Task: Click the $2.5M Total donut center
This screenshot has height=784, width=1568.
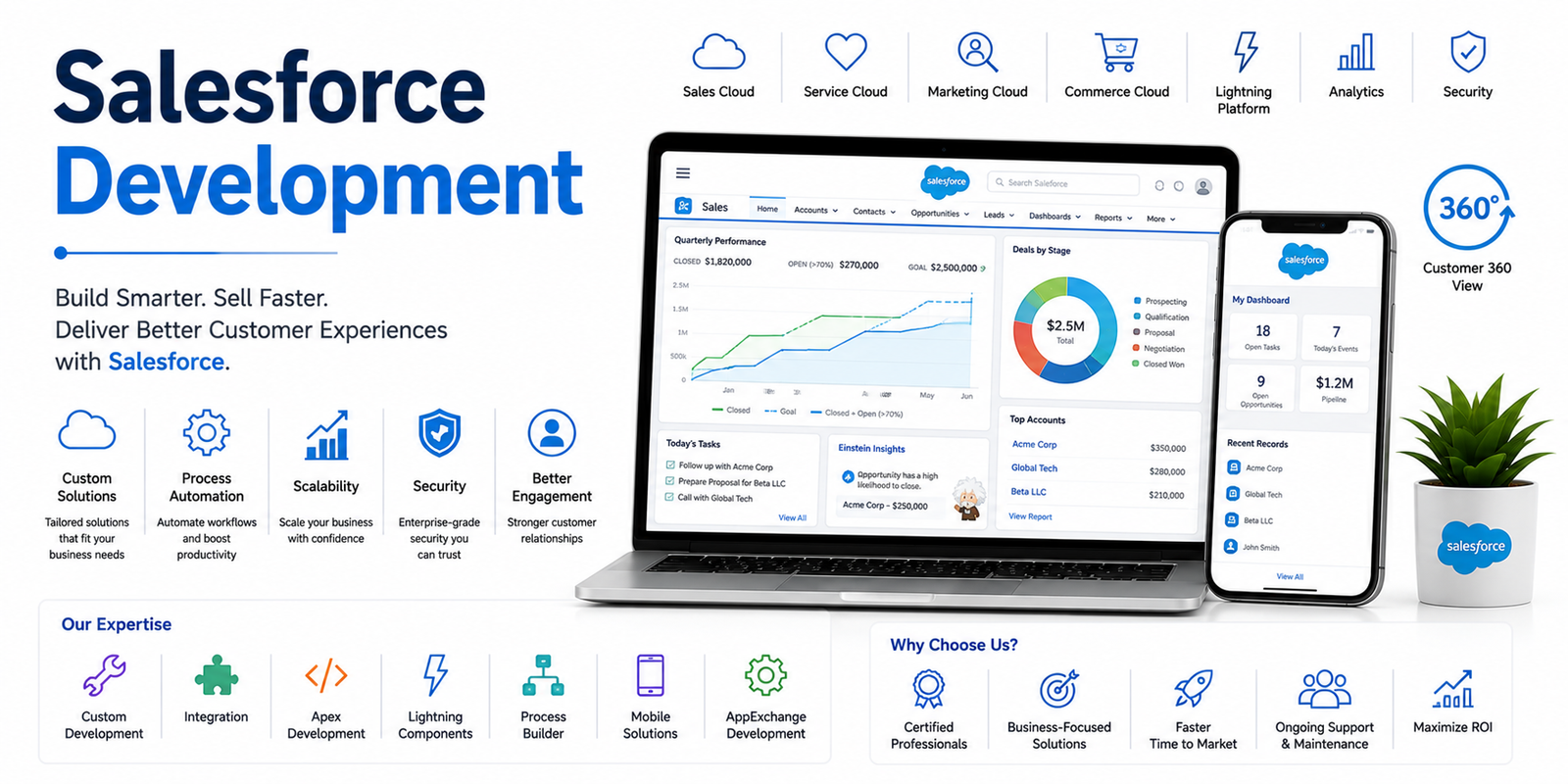Action: [x=1065, y=330]
